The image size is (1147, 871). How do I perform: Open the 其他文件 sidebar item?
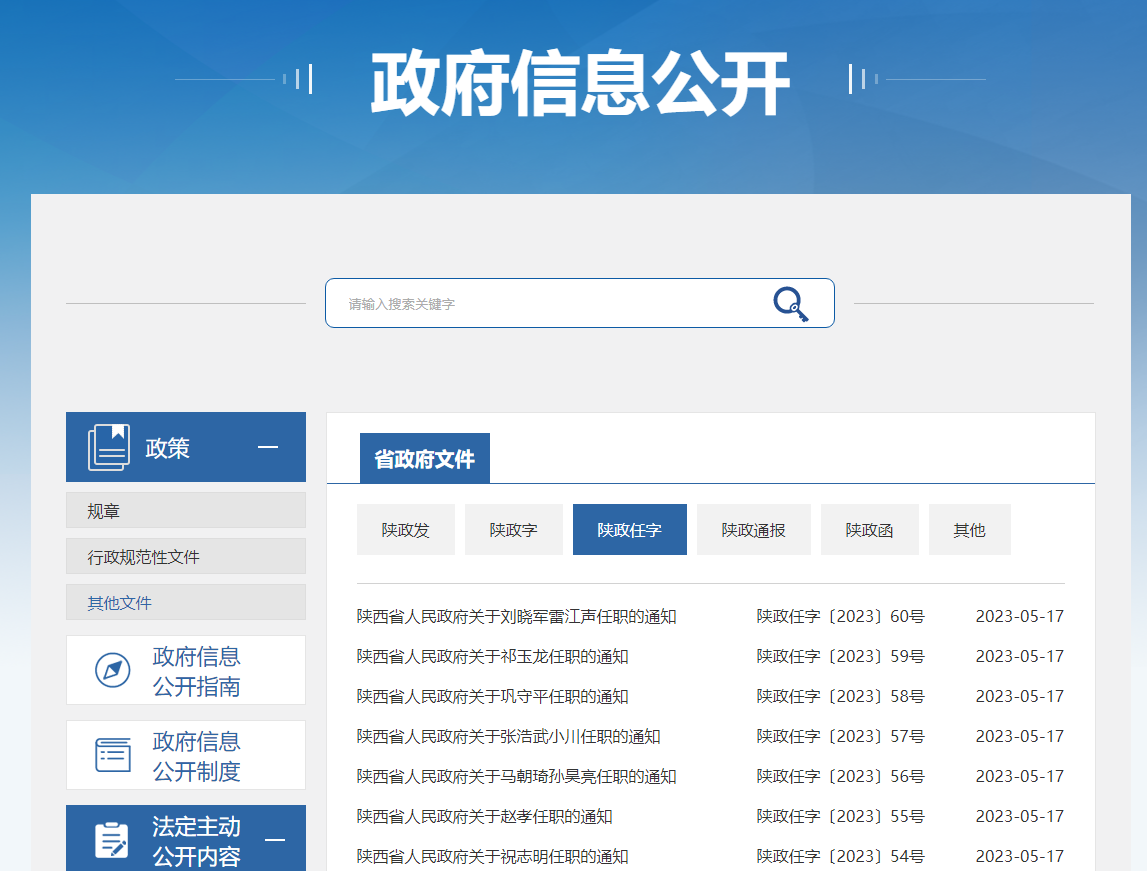point(186,602)
